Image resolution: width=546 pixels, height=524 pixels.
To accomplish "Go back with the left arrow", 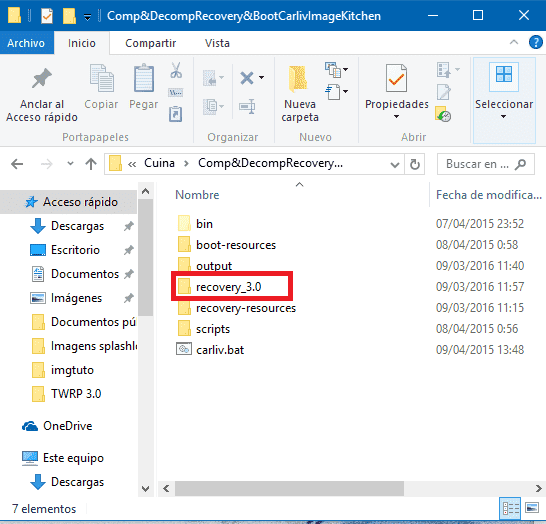I will [x=17, y=164].
